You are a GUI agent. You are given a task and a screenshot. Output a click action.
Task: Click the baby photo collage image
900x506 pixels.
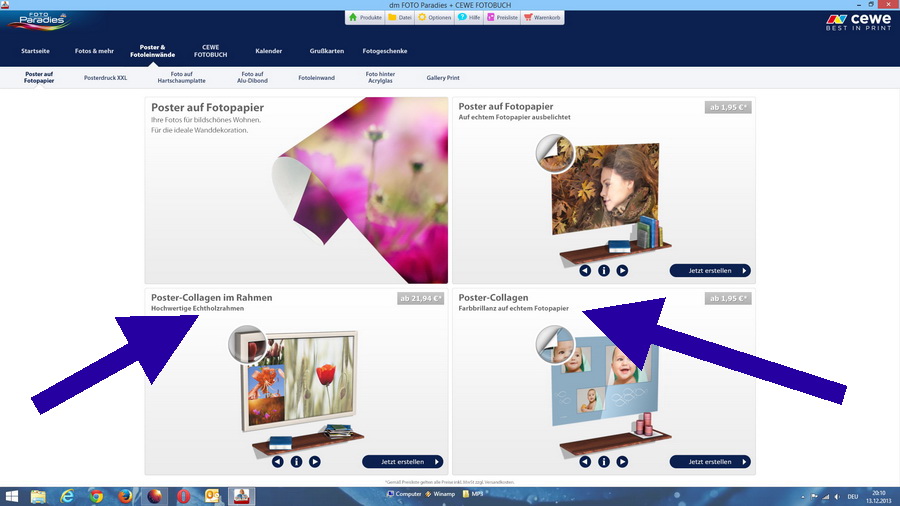tap(606, 382)
